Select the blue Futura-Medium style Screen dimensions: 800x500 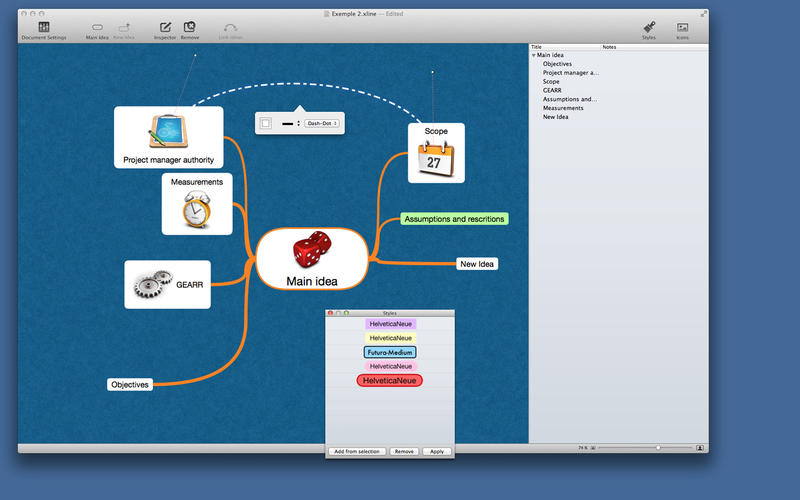pyautogui.click(x=389, y=352)
